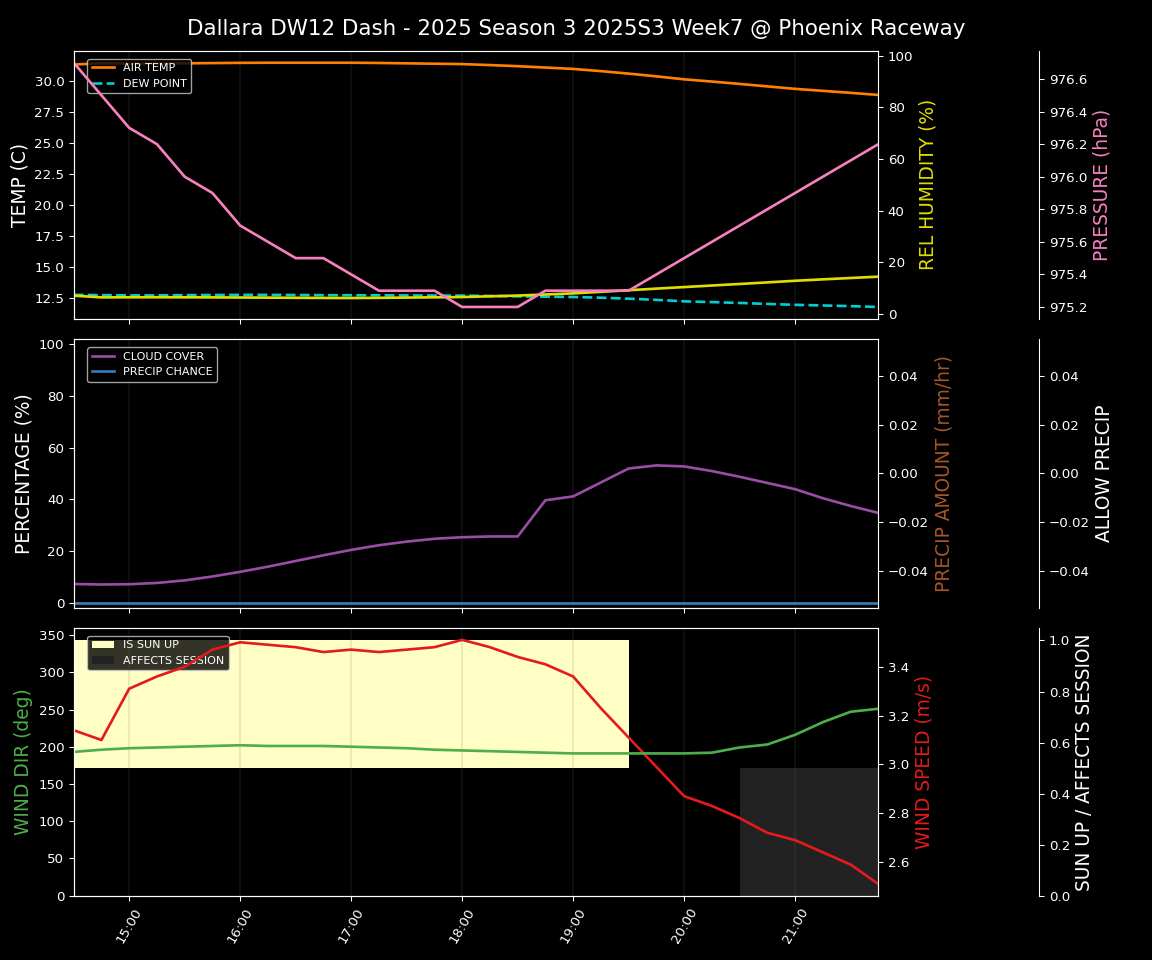
Task: Click the 3.4 wind speed tick label
Action: (898, 668)
